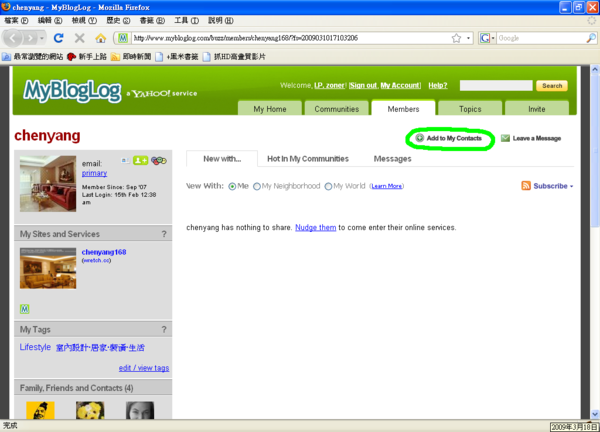Switch to the My Home tab

click(270, 109)
